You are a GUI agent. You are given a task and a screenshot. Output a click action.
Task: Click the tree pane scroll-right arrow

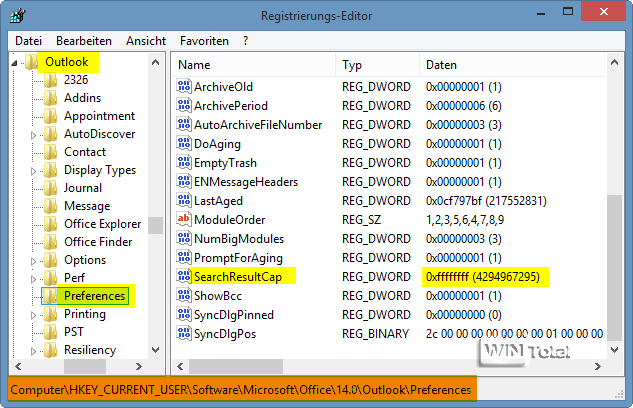(x=138, y=366)
